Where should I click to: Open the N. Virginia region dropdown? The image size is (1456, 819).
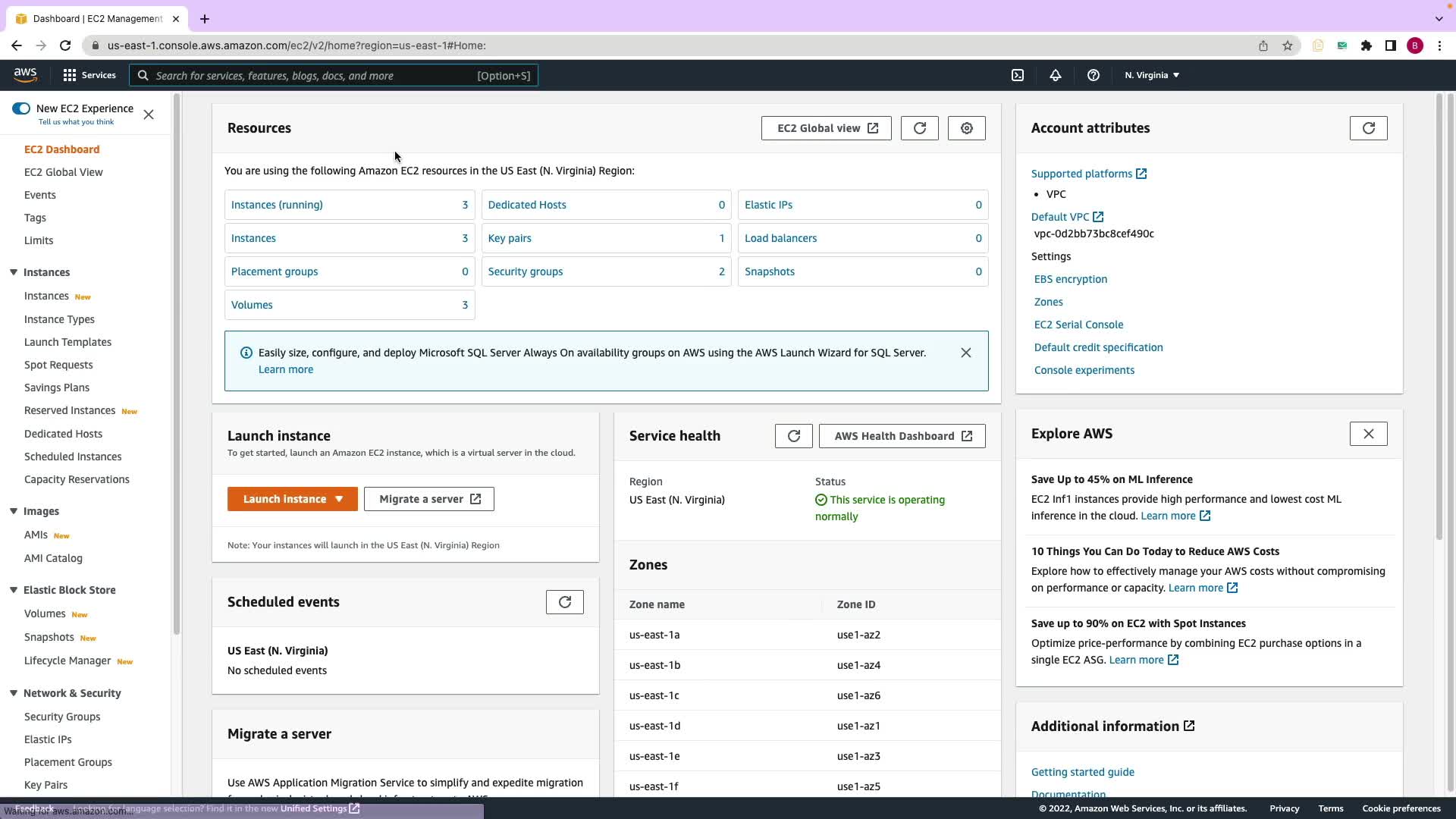tap(1151, 75)
